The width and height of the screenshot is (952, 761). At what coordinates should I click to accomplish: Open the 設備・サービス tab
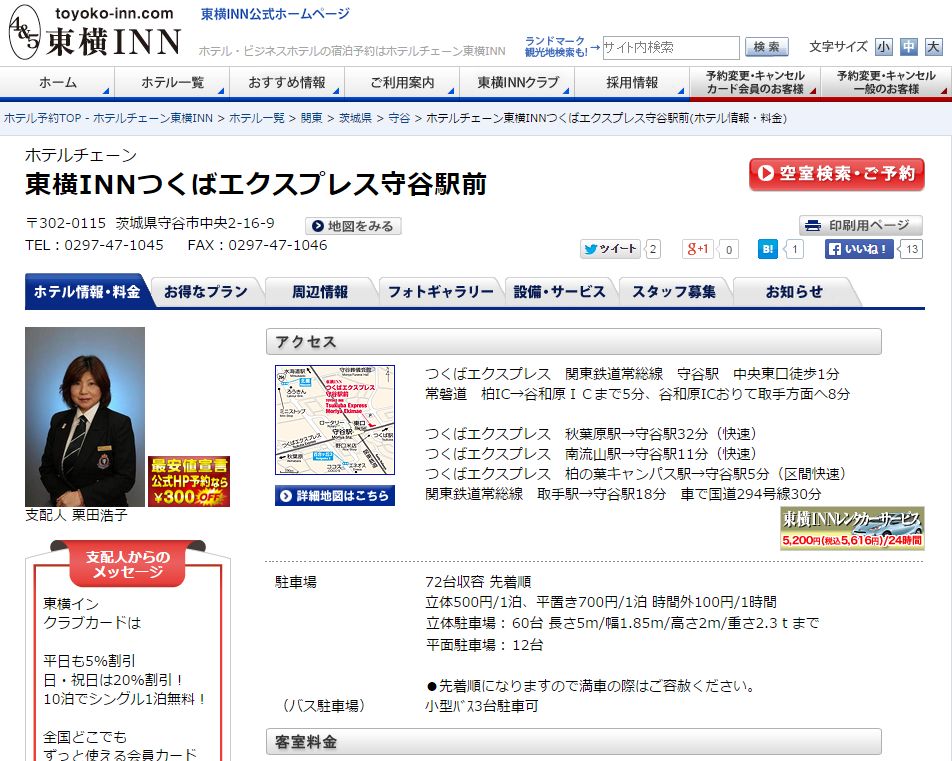(559, 292)
